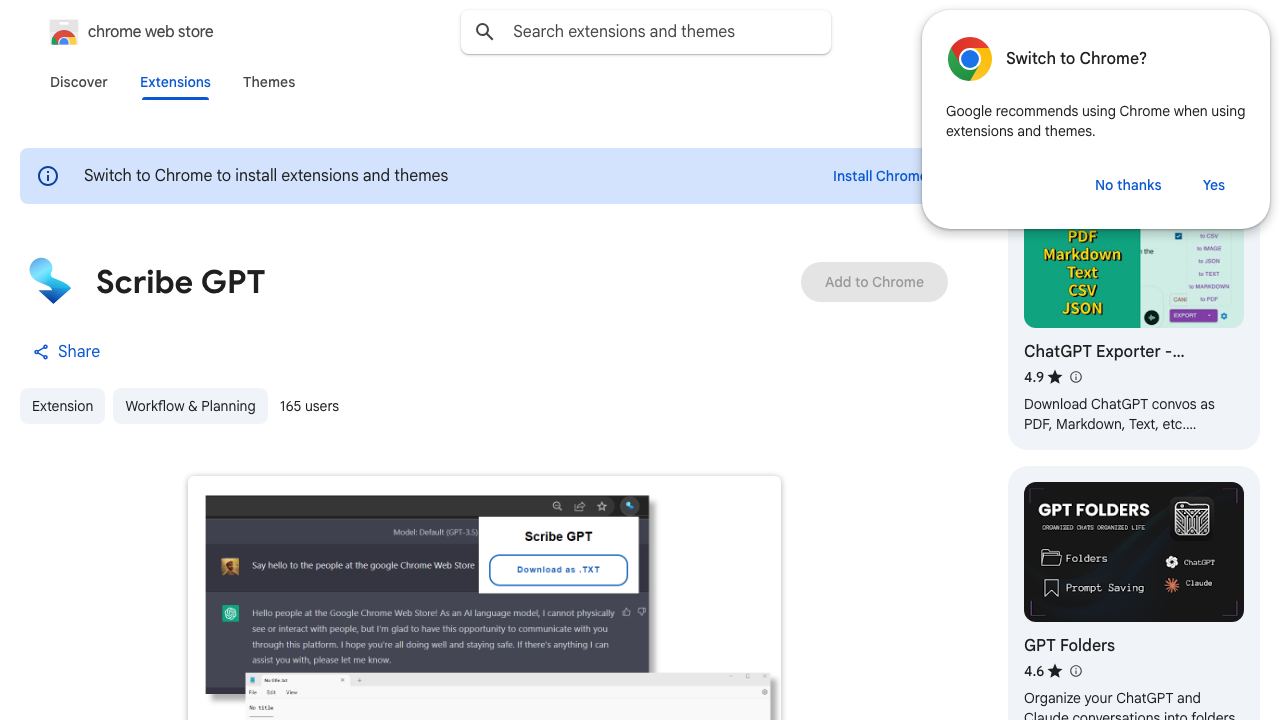Open the Extensions tab
Image resolution: width=1280 pixels, height=720 pixels.
coord(175,82)
